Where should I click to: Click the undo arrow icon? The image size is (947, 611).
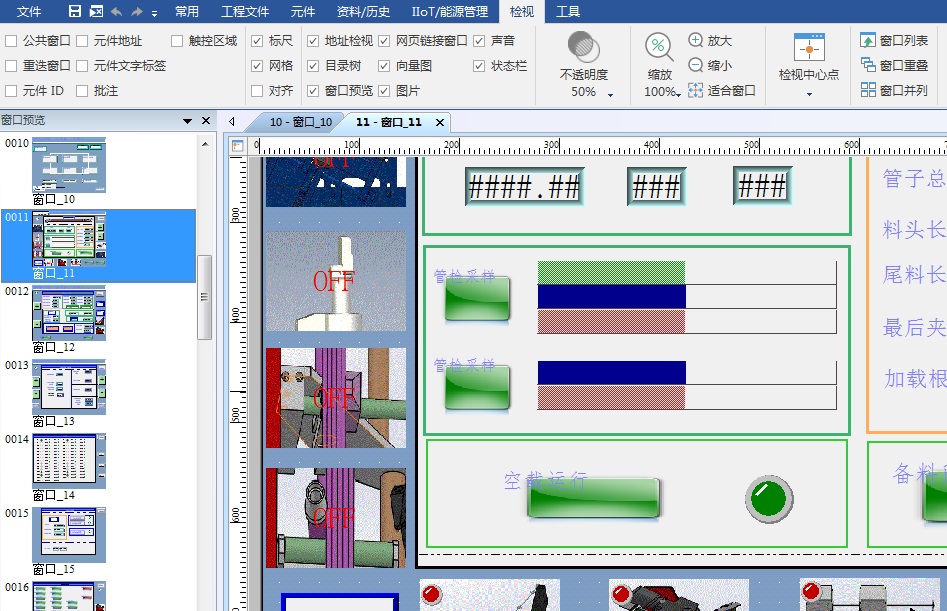[x=116, y=11]
